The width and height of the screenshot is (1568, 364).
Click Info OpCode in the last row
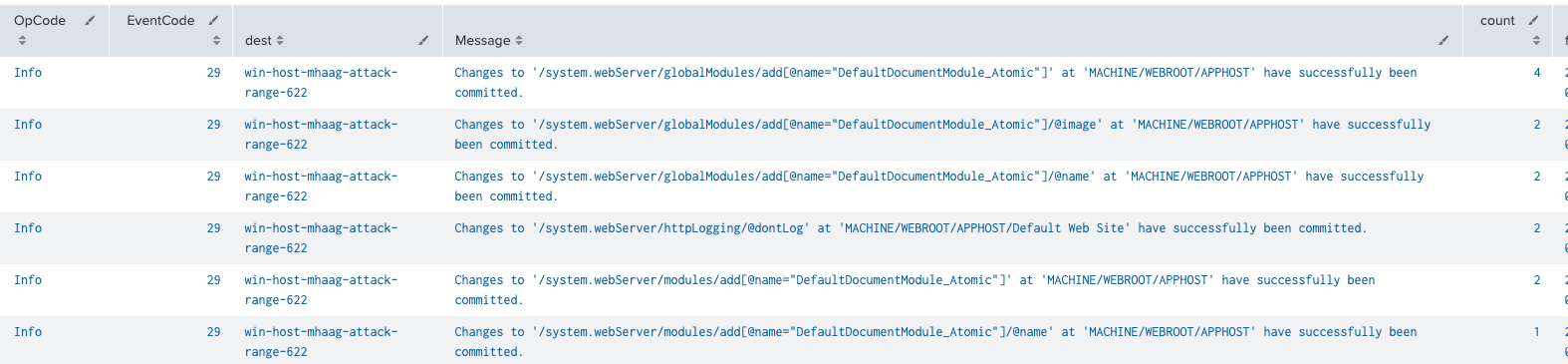point(28,331)
